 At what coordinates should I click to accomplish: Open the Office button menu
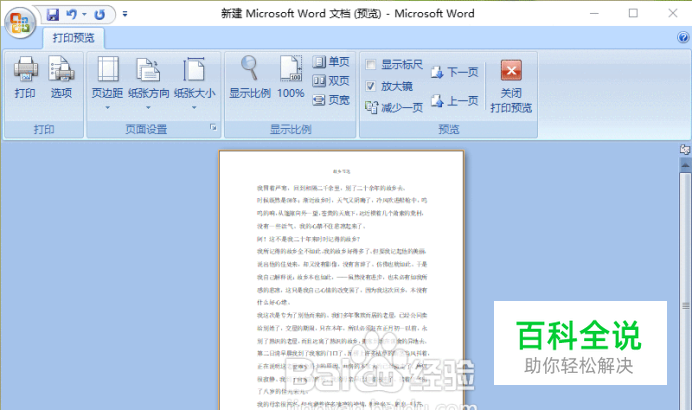[x=20, y=22]
